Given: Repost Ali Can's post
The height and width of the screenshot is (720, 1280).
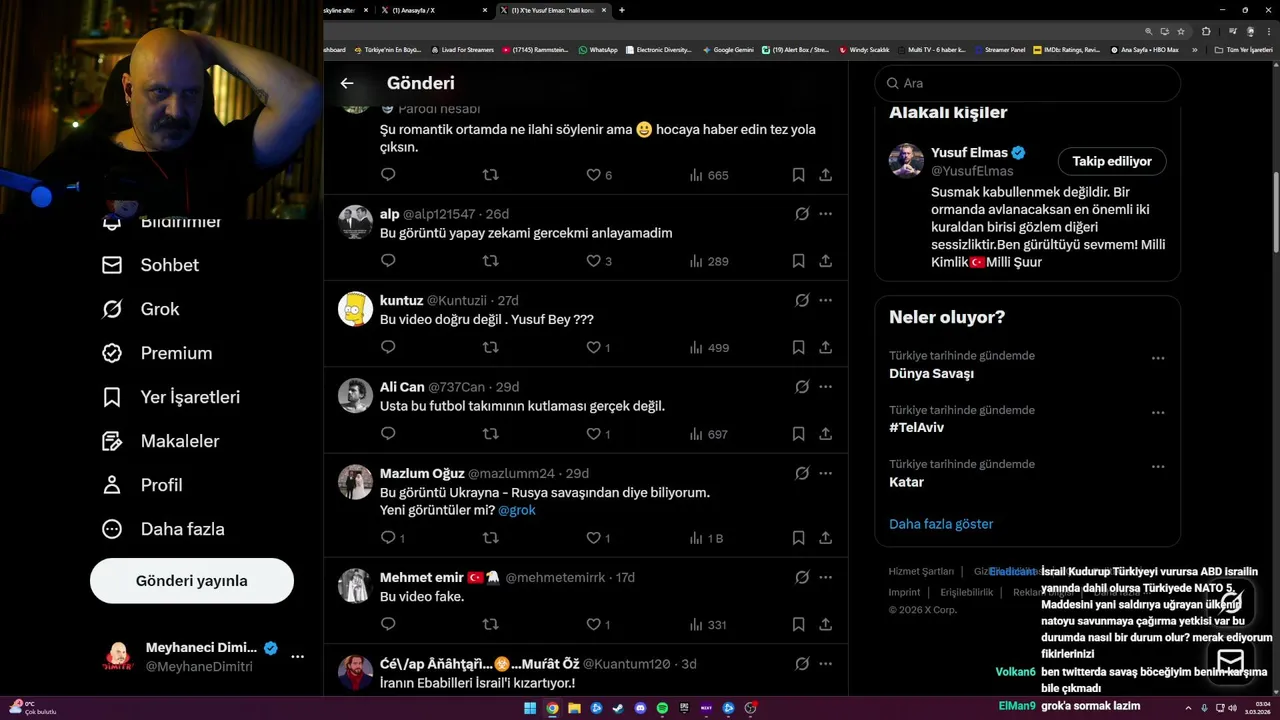Looking at the screenshot, I should pos(490,434).
